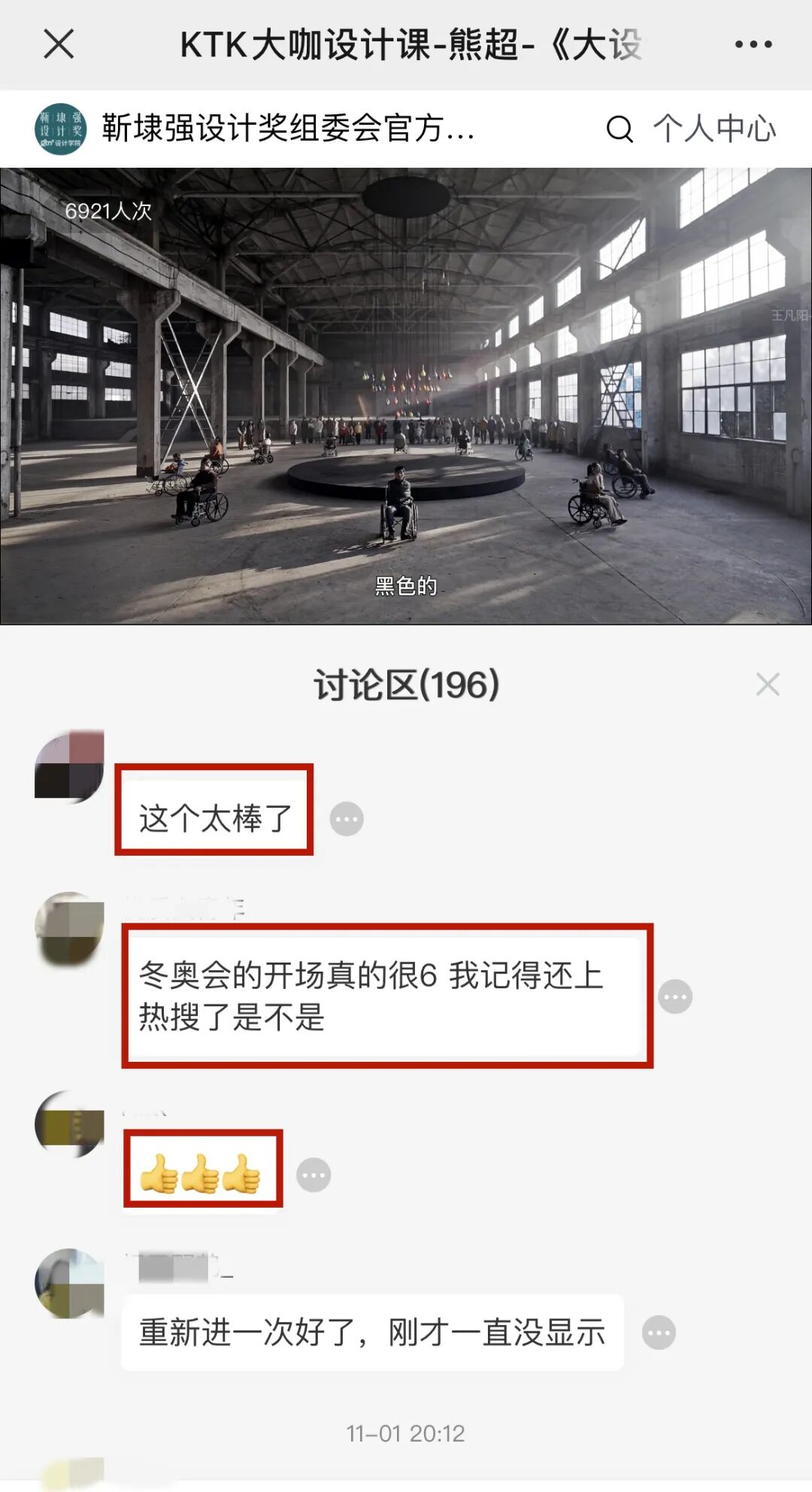Tap avatar of thumbs-up commenter

click(x=69, y=1125)
